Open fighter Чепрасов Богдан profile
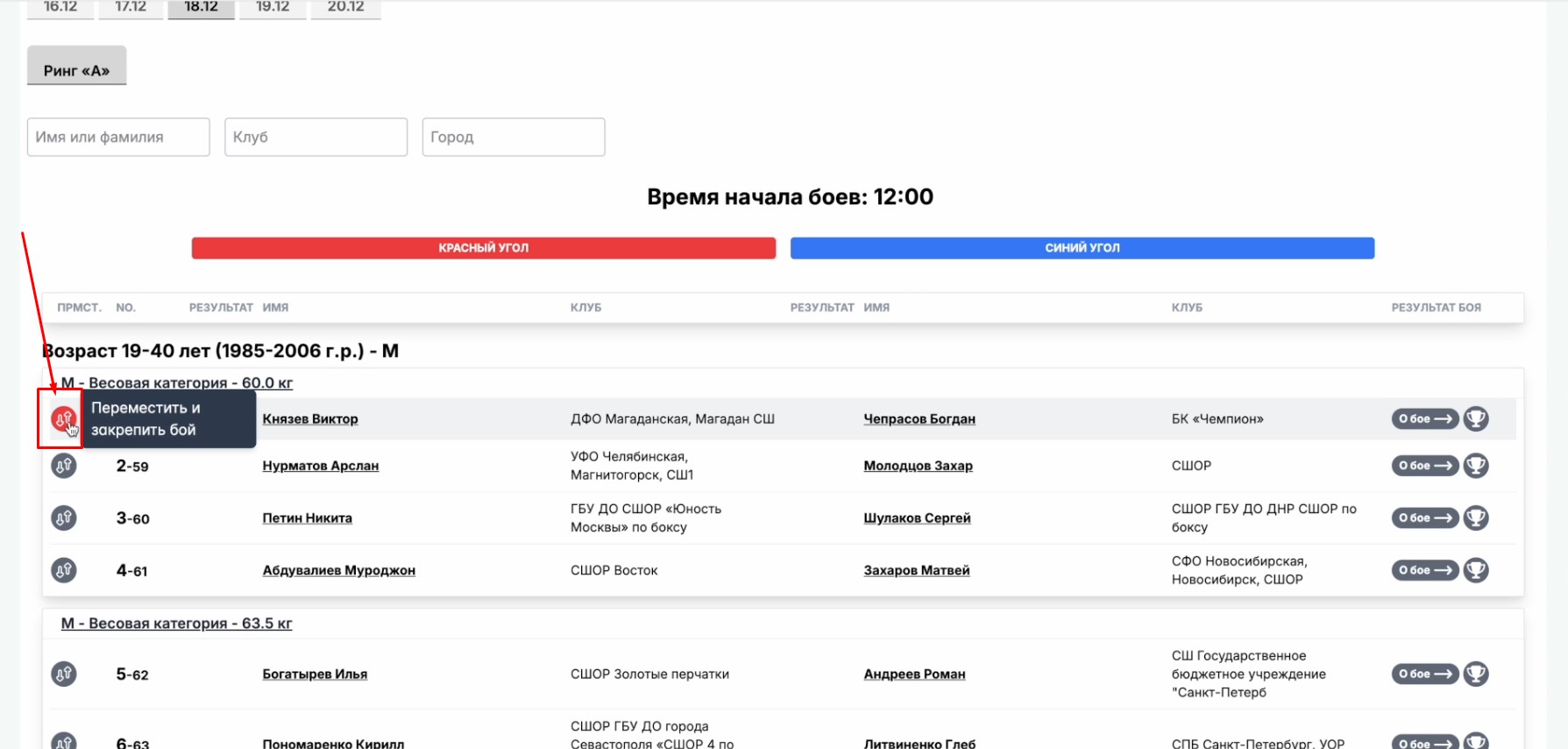Viewport: 1568px width, 749px height. click(919, 419)
